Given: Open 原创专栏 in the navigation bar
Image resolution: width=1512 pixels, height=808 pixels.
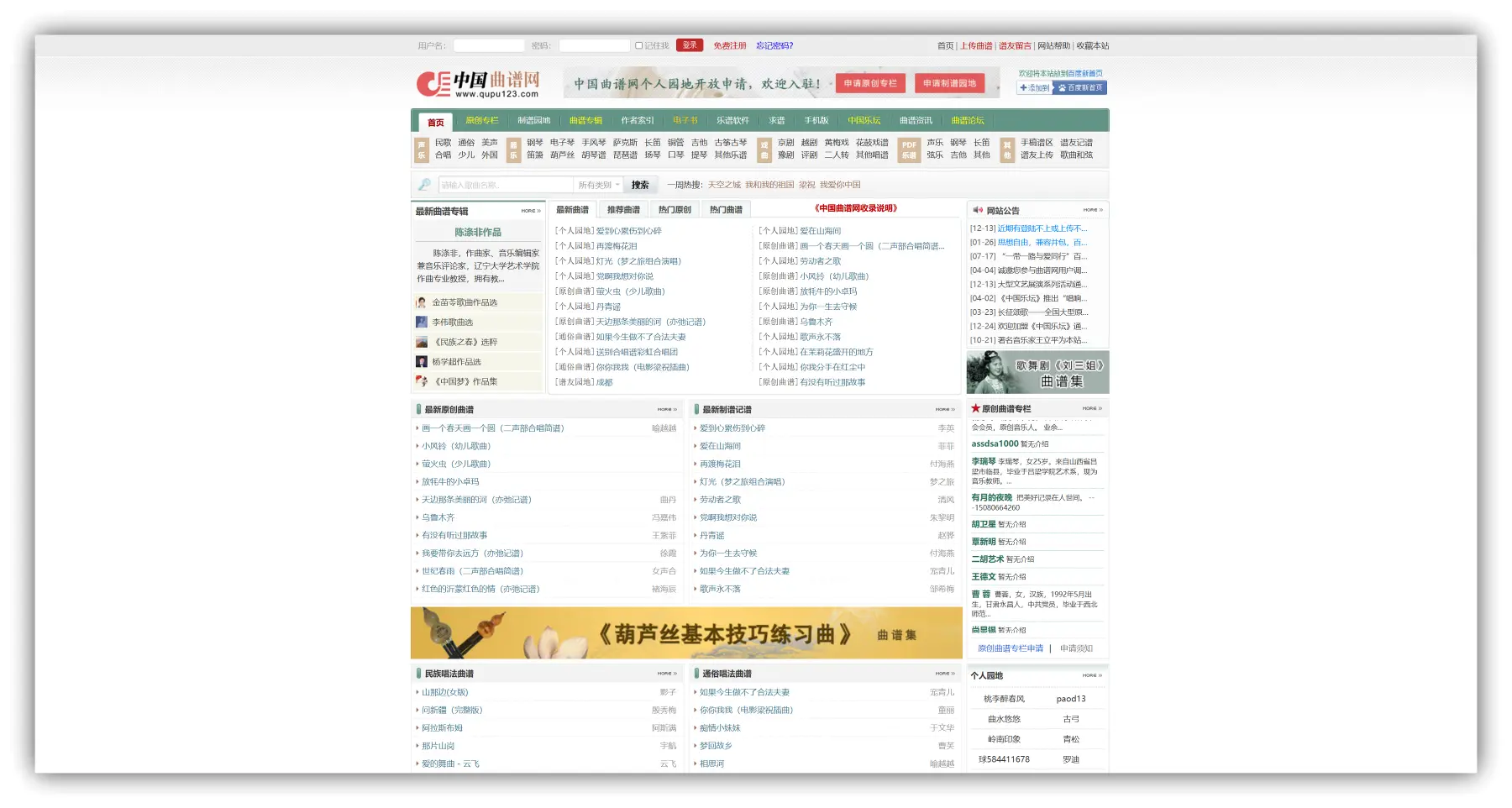Looking at the screenshot, I should tap(482, 121).
